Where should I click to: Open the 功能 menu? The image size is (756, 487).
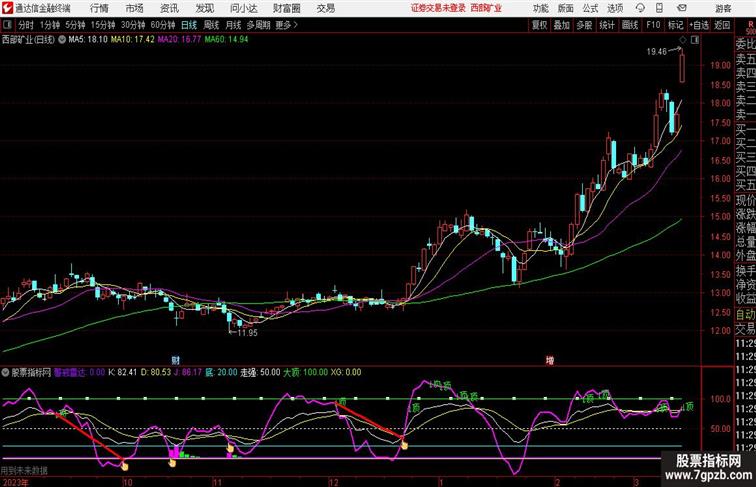540,8
